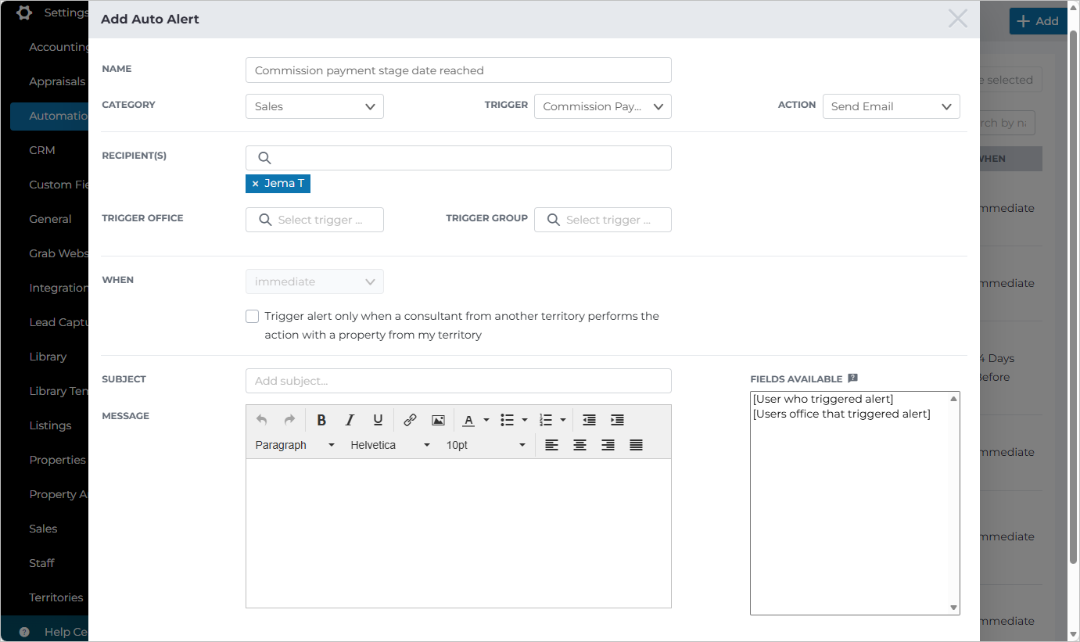The image size is (1080, 642).
Task: Open 10pt font size dropdown
Action: pyautogui.click(x=486, y=445)
